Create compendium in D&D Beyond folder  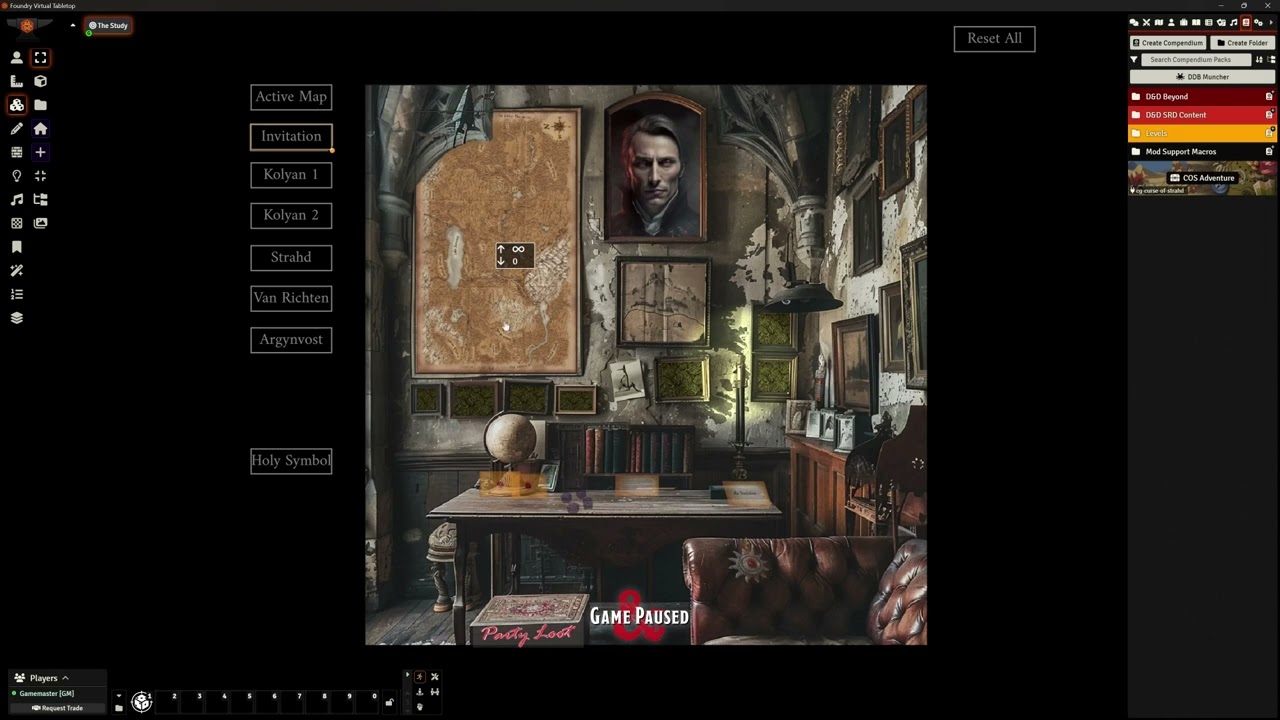coord(1269,97)
